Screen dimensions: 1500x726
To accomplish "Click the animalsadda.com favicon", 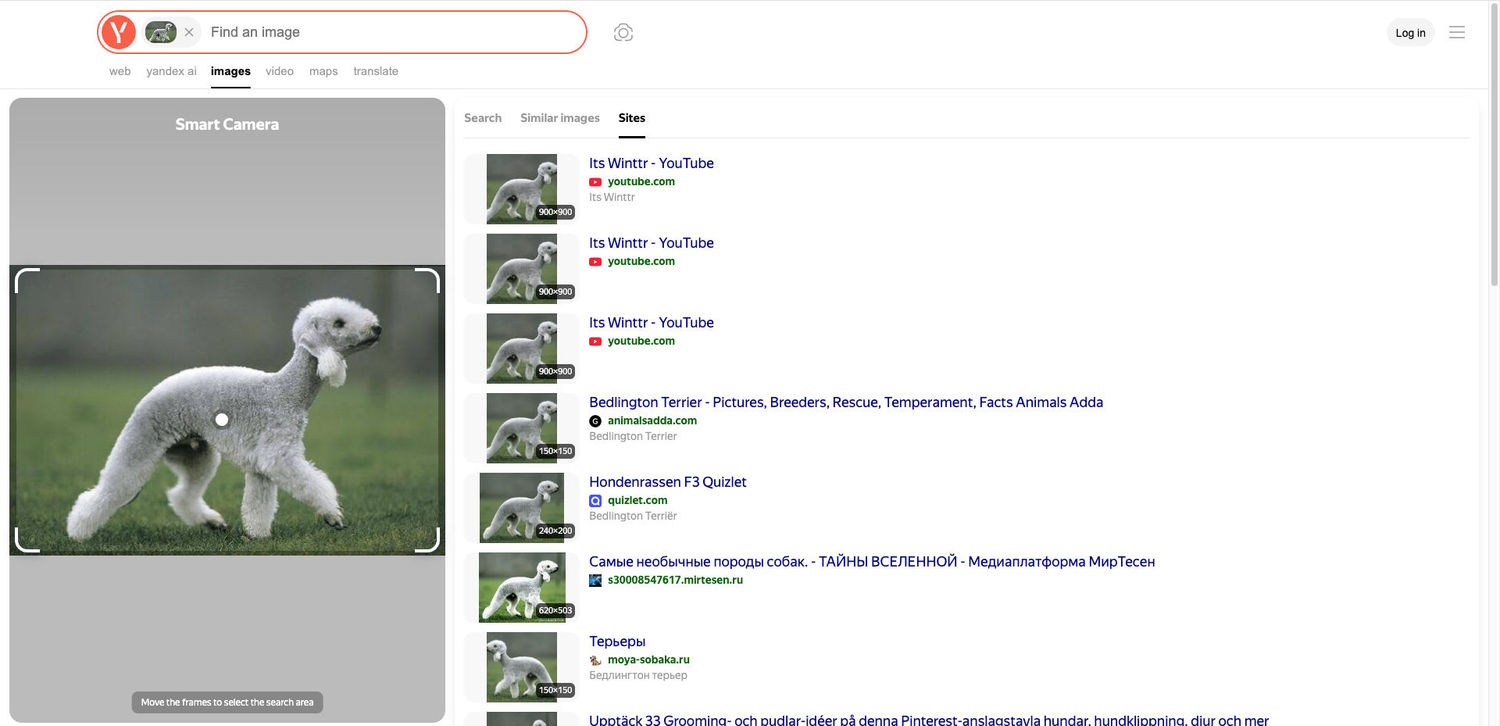I will [x=595, y=421].
